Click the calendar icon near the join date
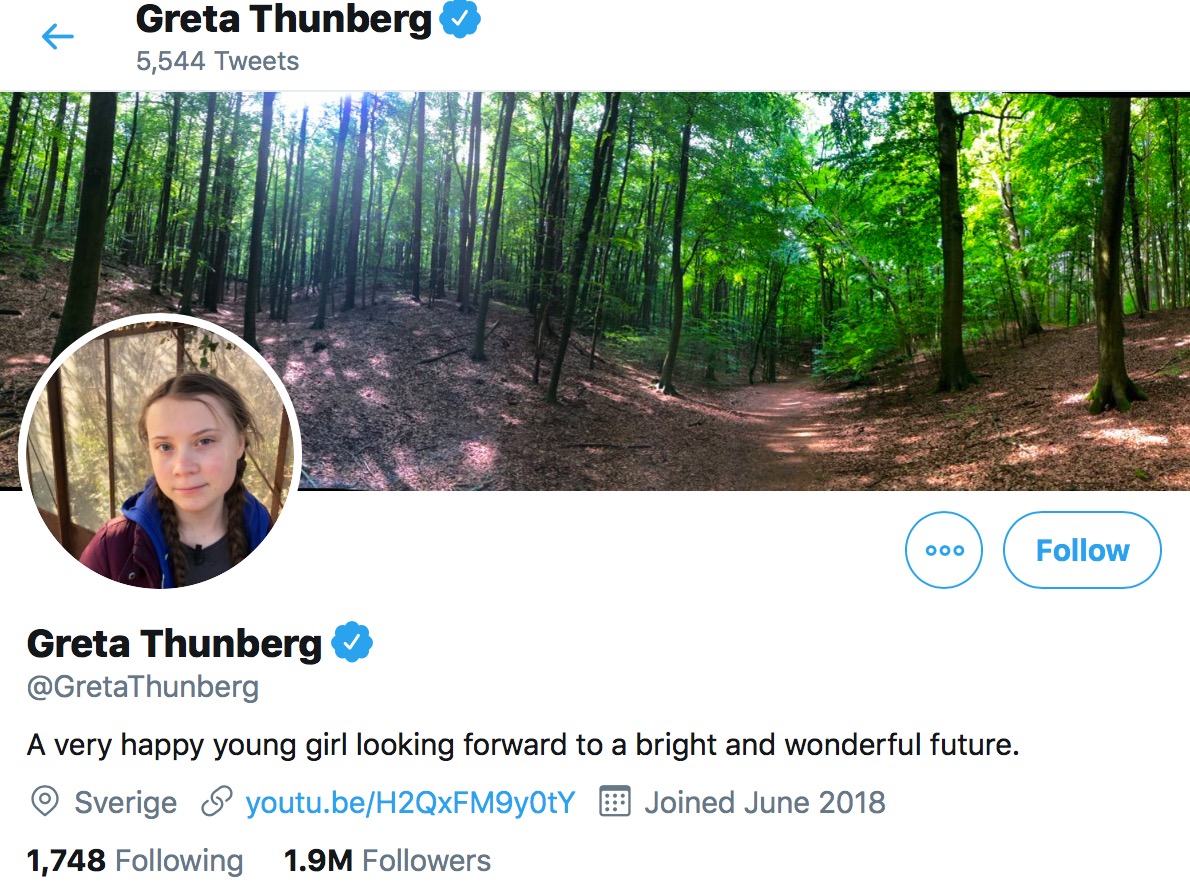This screenshot has height=894, width=1190. (x=615, y=802)
